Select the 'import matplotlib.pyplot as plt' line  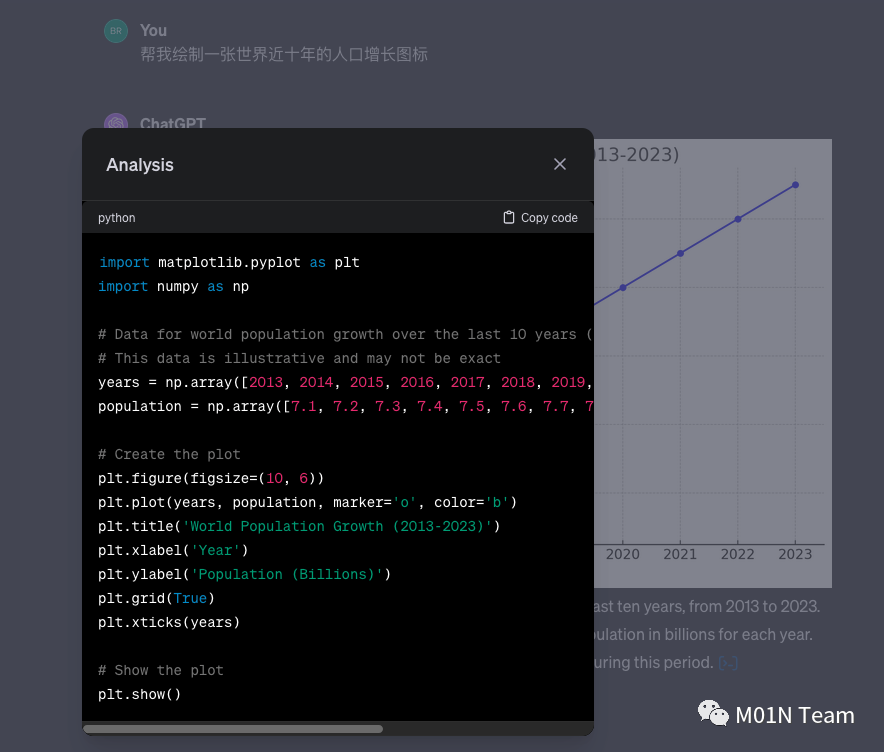229,262
